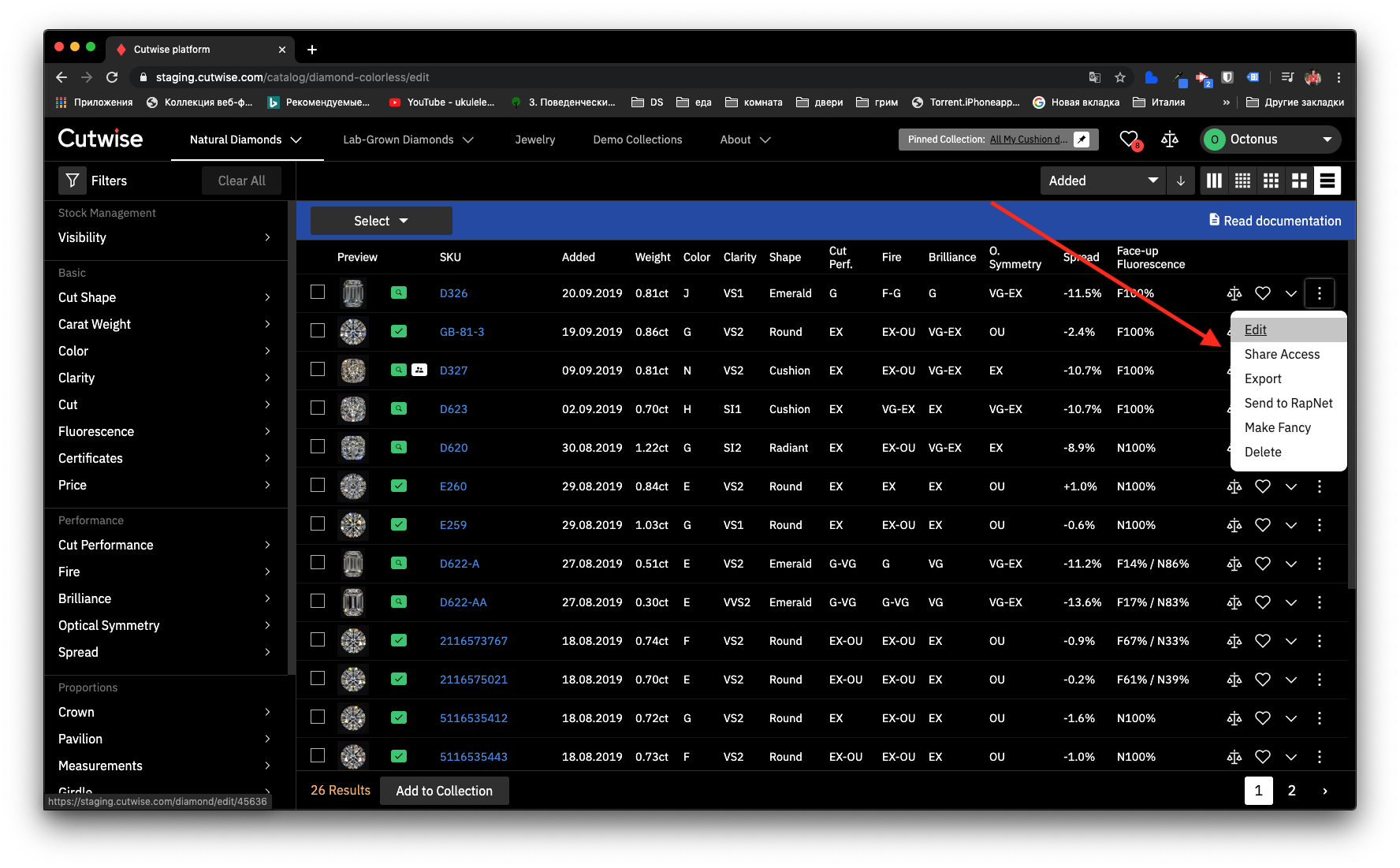The width and height of the screenshot is (1400, 868).
Task: Select Send to RapNet menu item
Action: click(x=1289, y=403)
